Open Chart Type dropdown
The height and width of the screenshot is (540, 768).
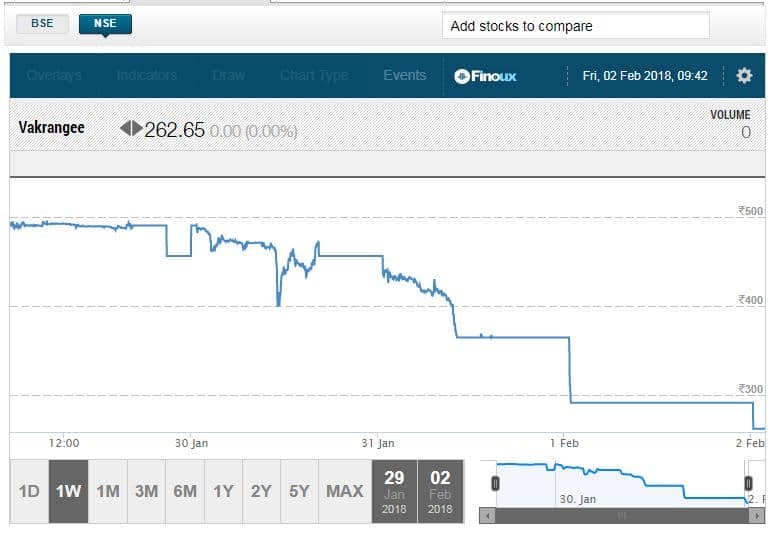click(x=314, y=76)
